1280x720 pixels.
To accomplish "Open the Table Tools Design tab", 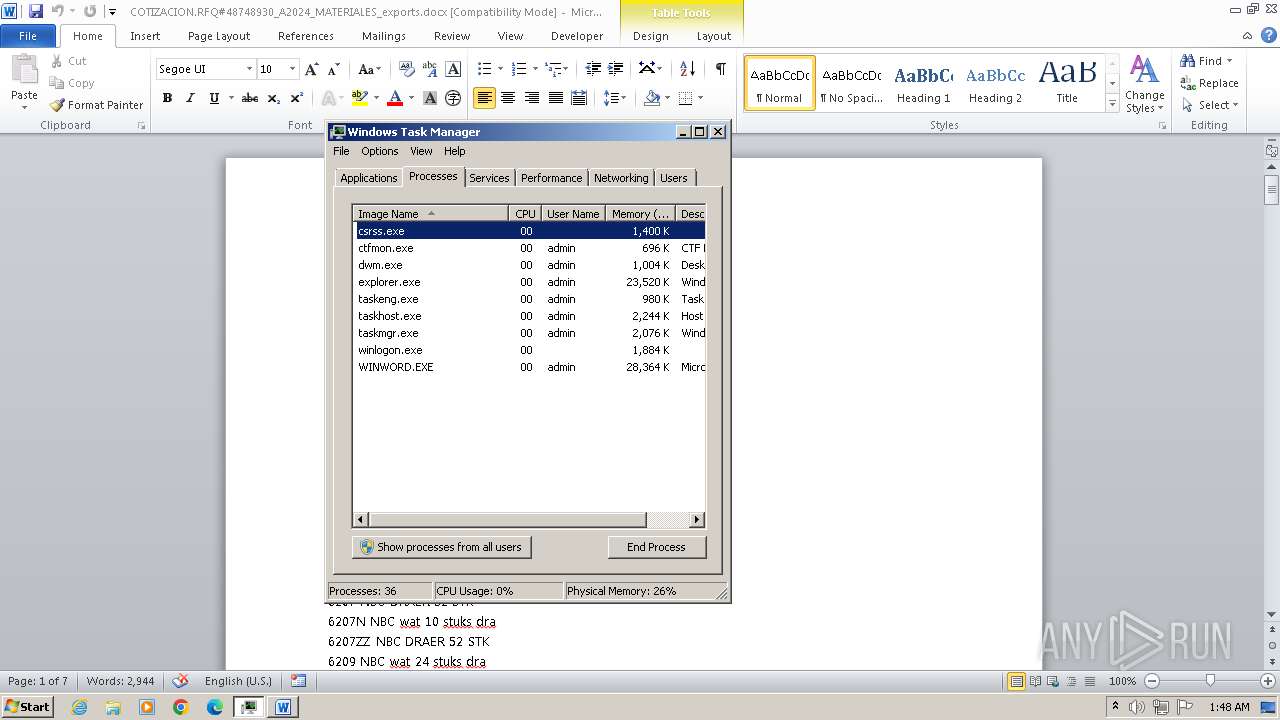I will [650, 36].
